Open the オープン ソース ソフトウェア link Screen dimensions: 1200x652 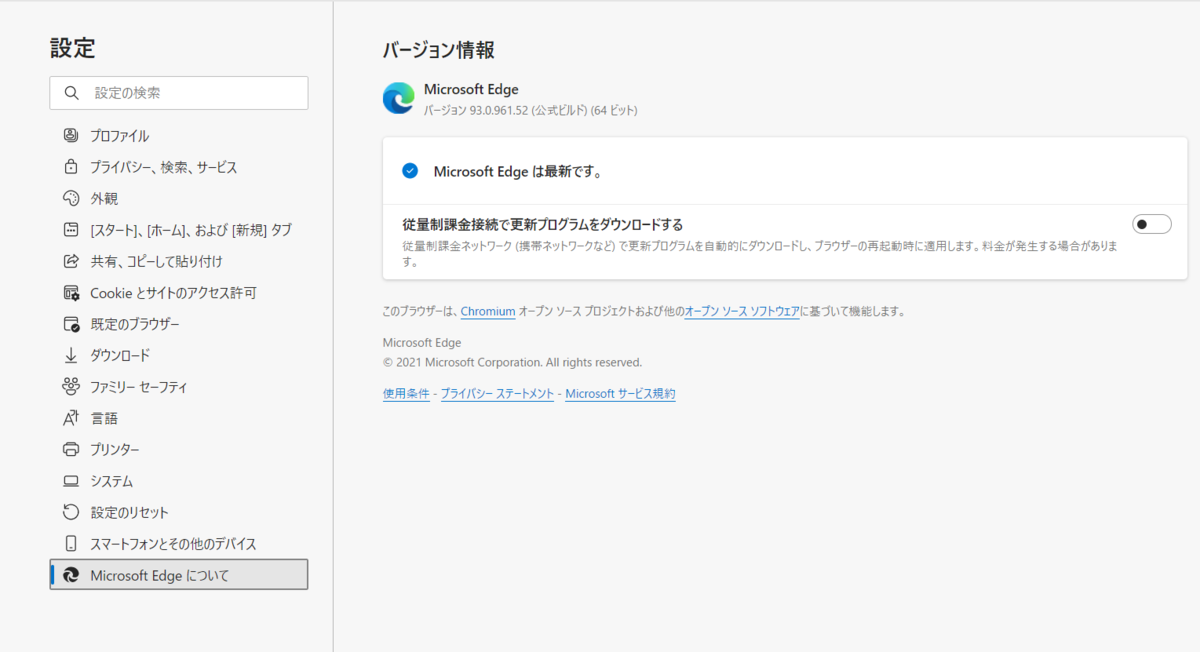click(742, 311)
